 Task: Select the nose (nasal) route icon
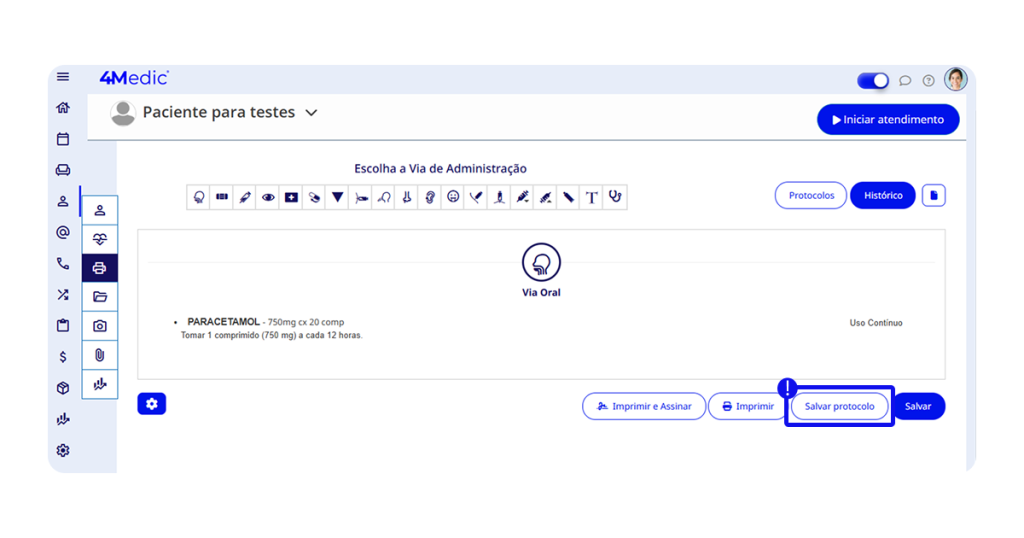point(407,197)
